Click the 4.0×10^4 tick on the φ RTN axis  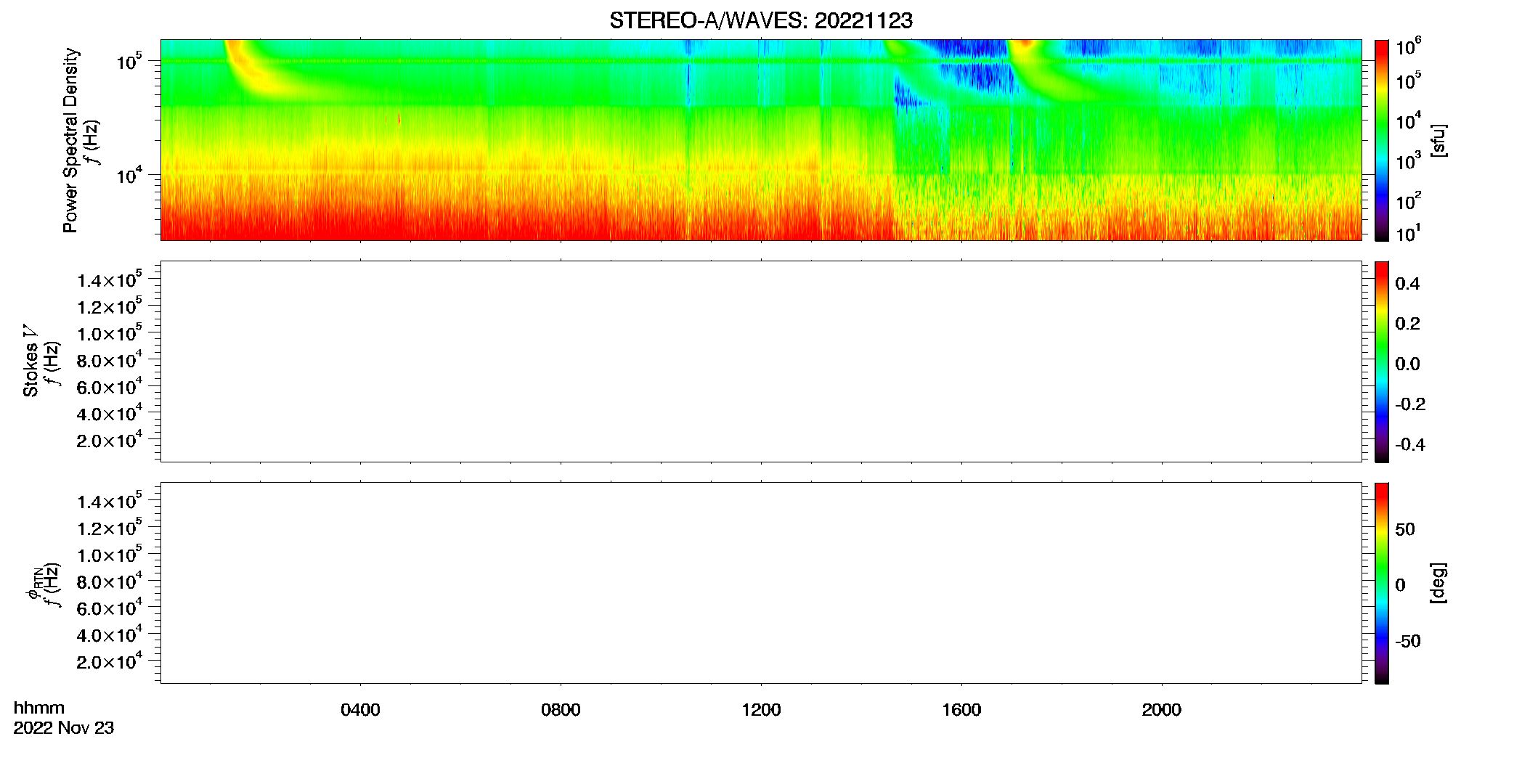point(110,635)
